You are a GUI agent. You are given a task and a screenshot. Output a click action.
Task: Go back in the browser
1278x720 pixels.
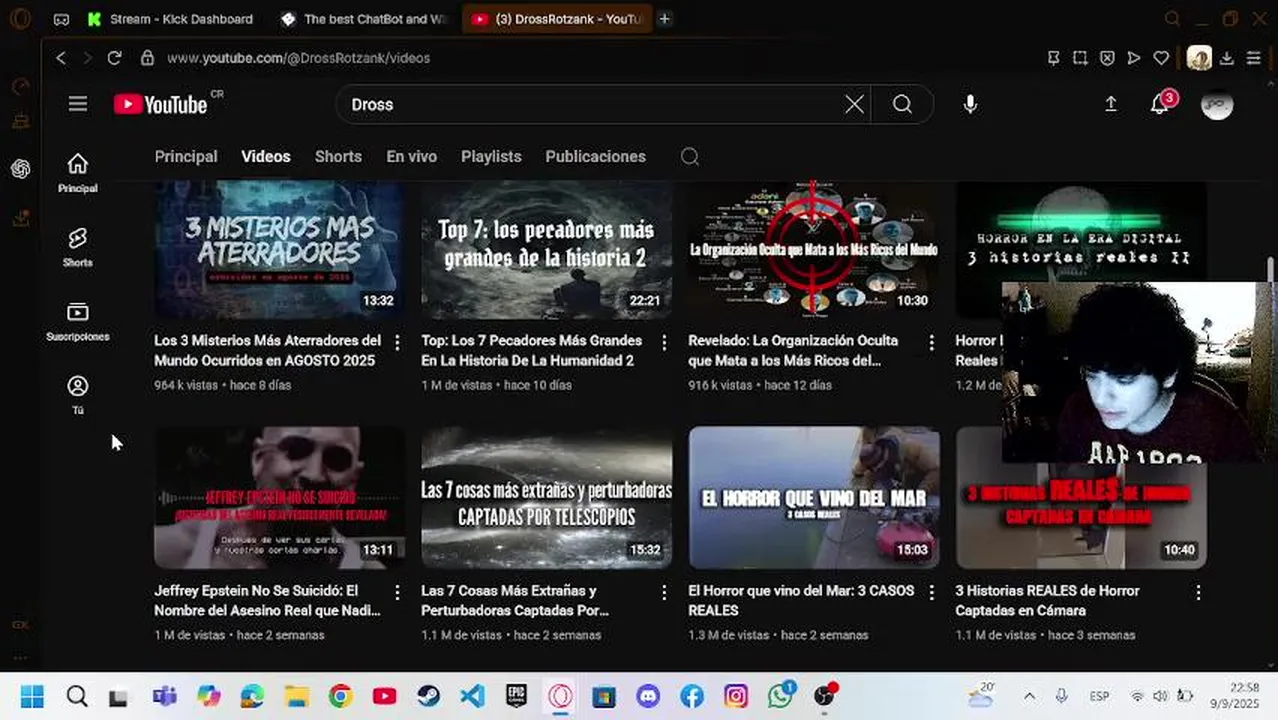coord(61,58)
